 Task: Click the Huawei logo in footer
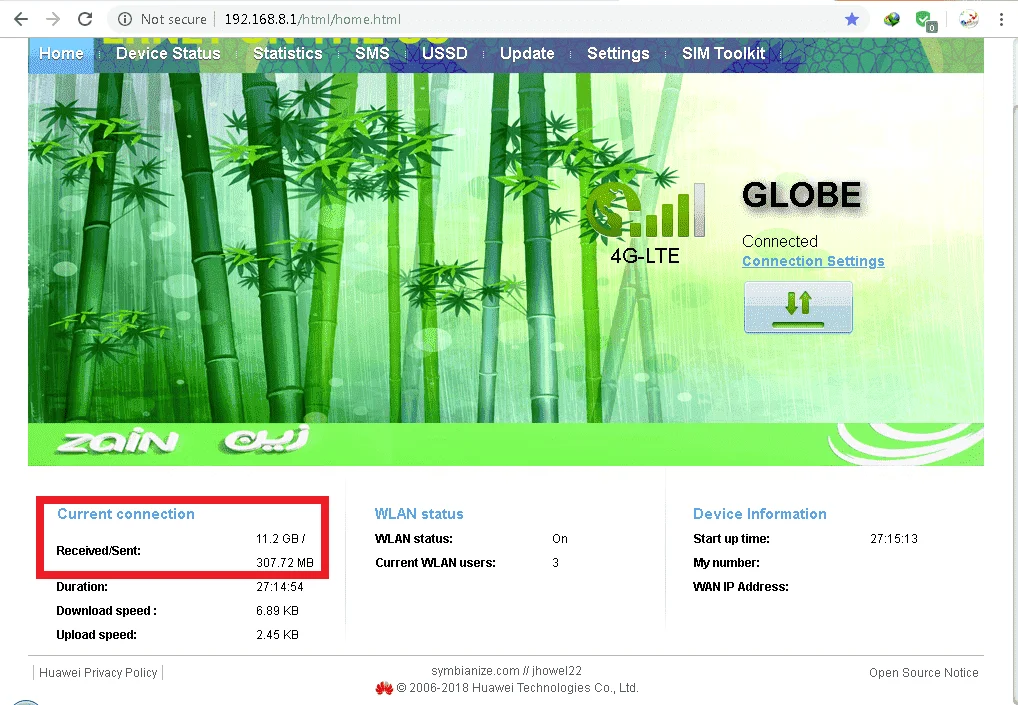384,688
